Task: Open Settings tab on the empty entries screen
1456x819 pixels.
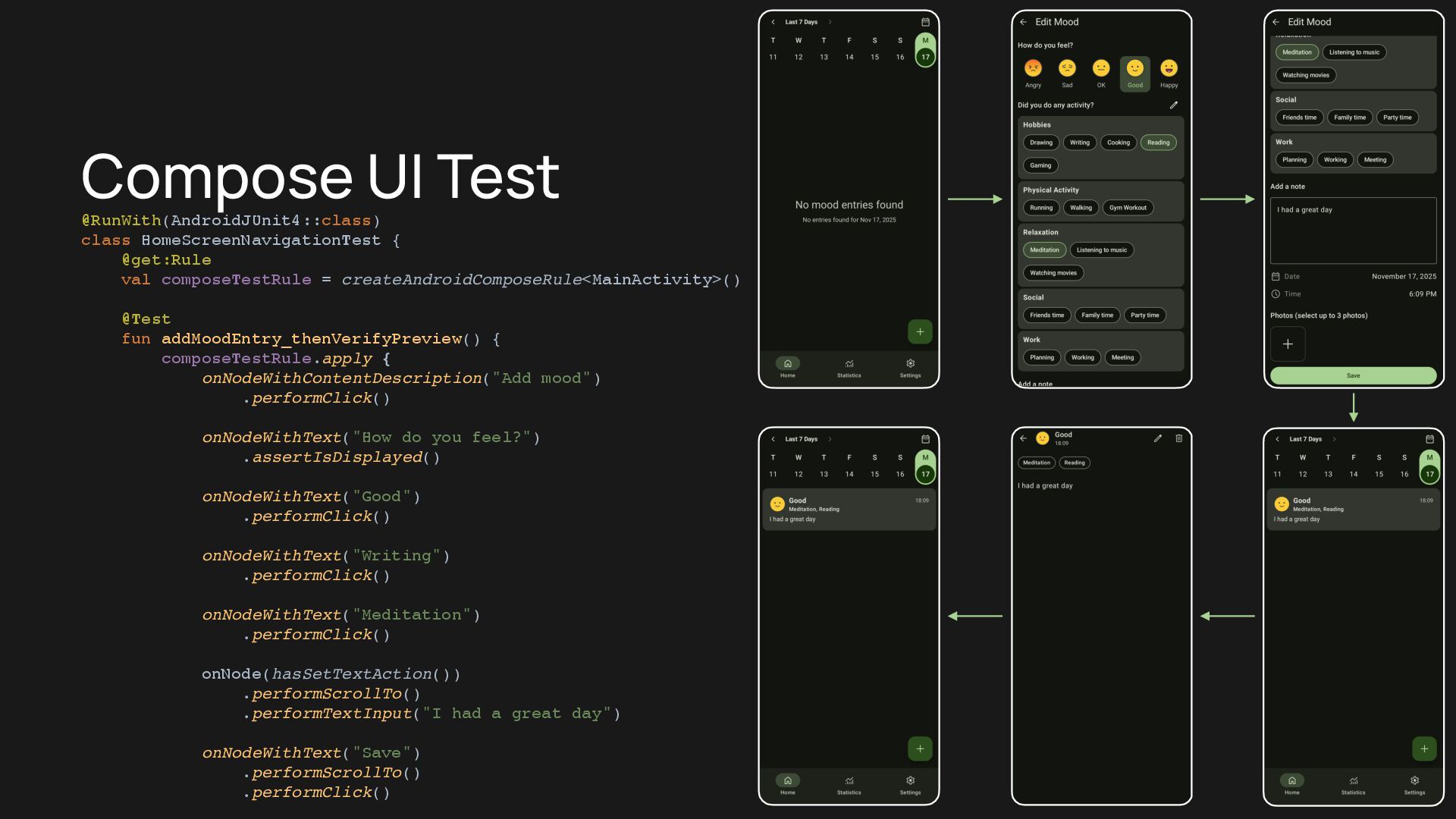Action: coord(910,368)
